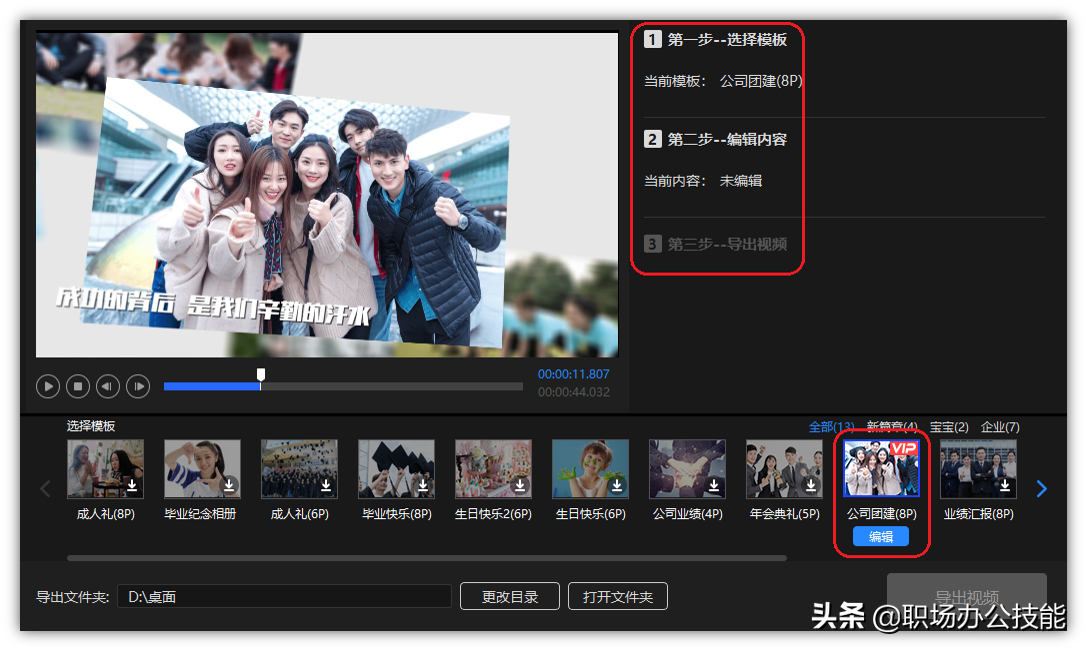
Task: Click the 业绩汇报(8P) template label
Action: [978, 514]
